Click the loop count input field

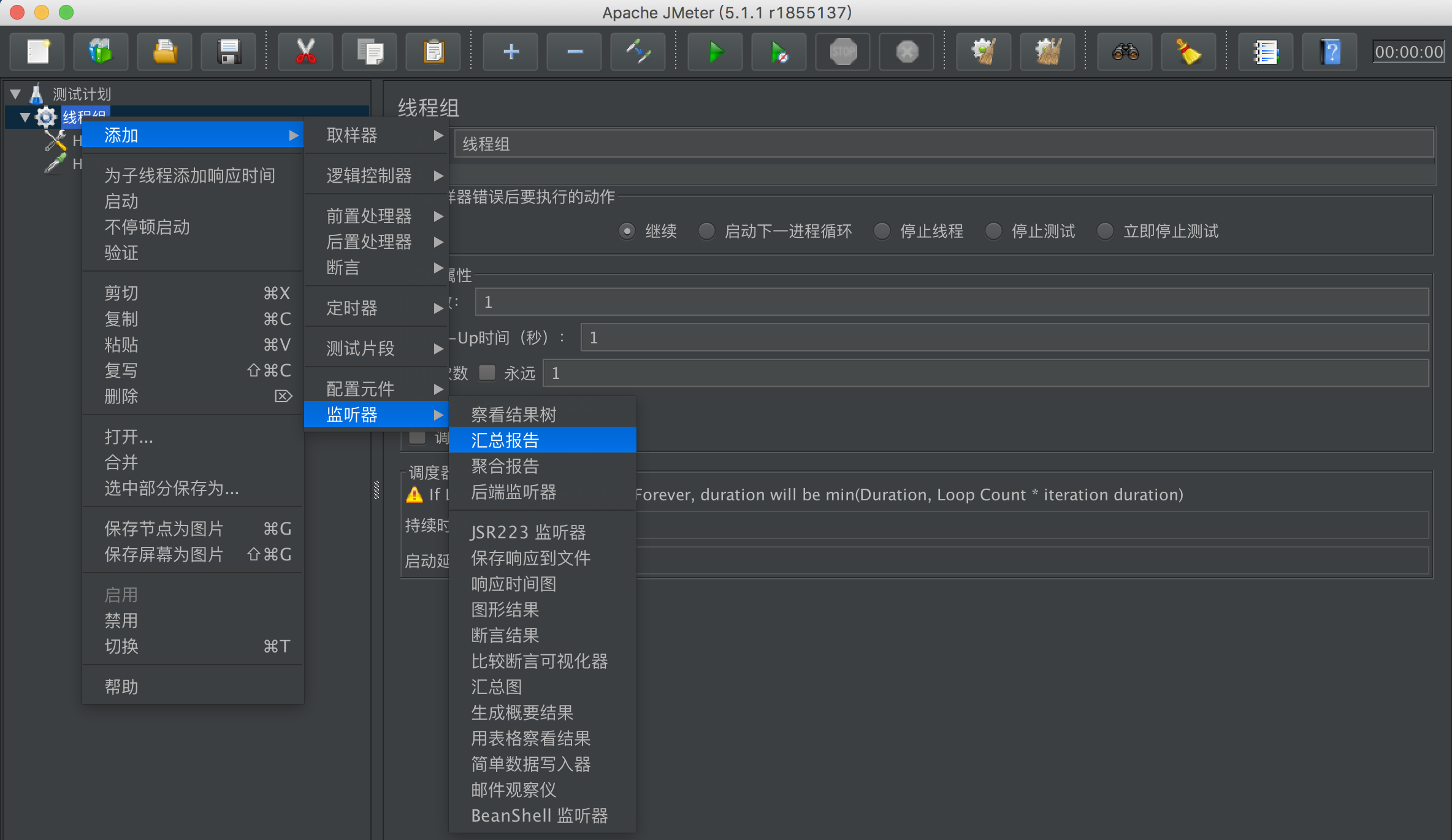pyautogui.click(x=985, y=373)
